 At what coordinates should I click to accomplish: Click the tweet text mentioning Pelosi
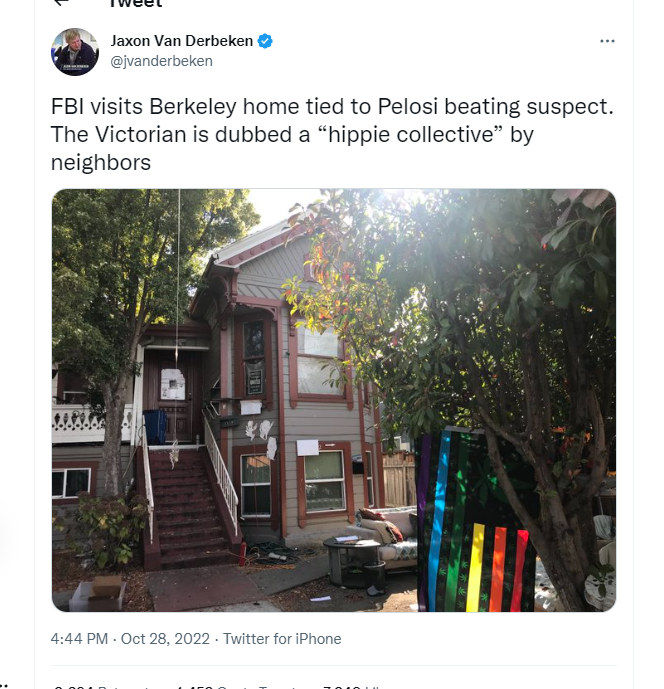pyautogui.click(x=332, y=134)
